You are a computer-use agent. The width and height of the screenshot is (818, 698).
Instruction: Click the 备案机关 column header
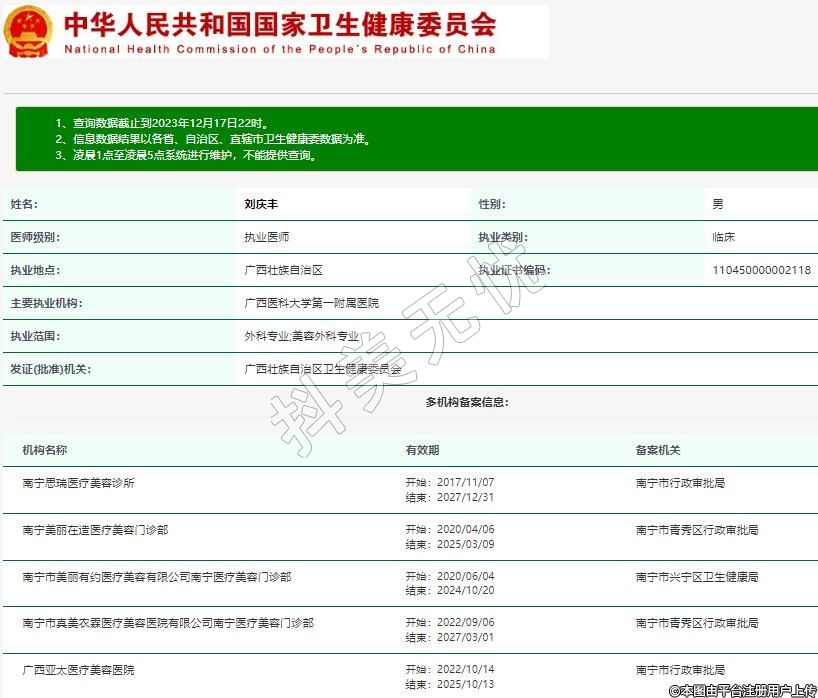[658, 450]
